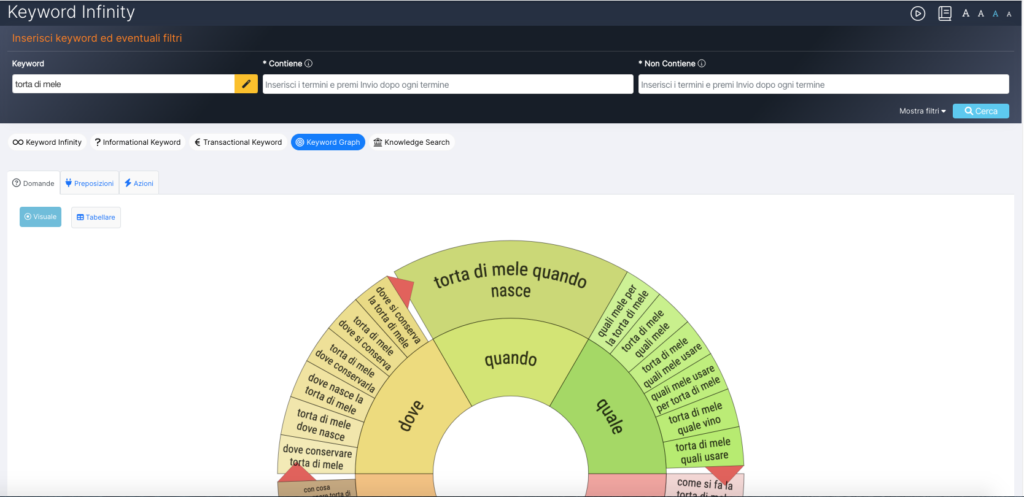This screenshot has height=497, width=1024.
Task: Select the highlighted blue font size A
Action: [995, 14]
